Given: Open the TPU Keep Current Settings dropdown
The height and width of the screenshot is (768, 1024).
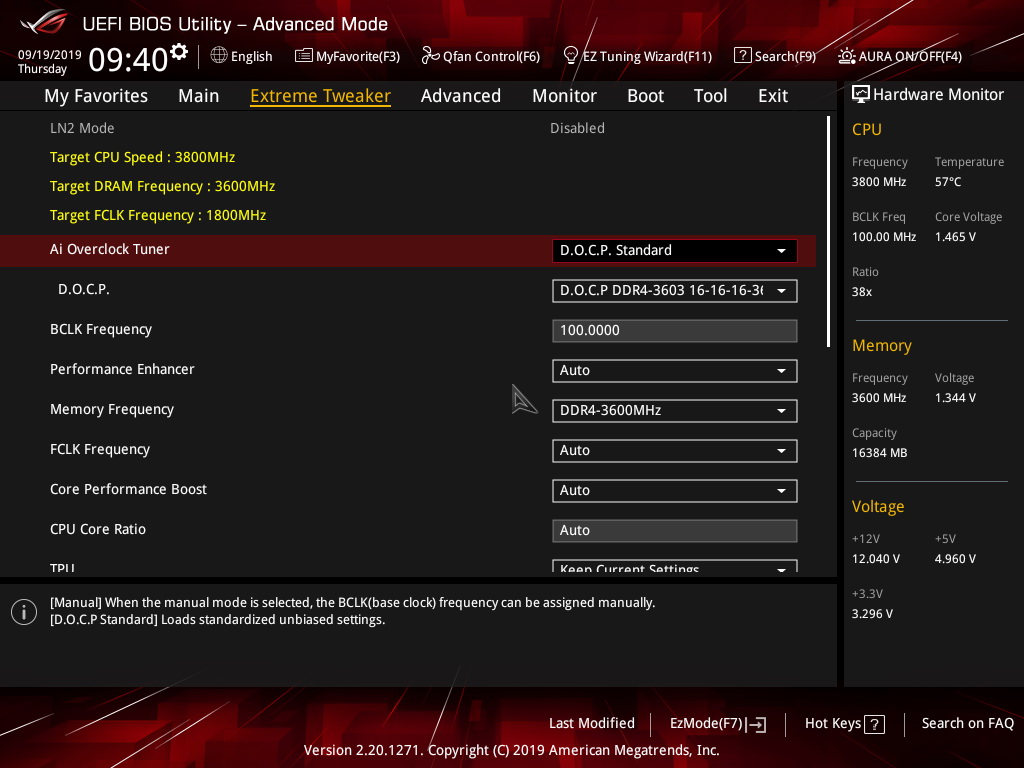Looking at the screenshot, I should (674, 566).
